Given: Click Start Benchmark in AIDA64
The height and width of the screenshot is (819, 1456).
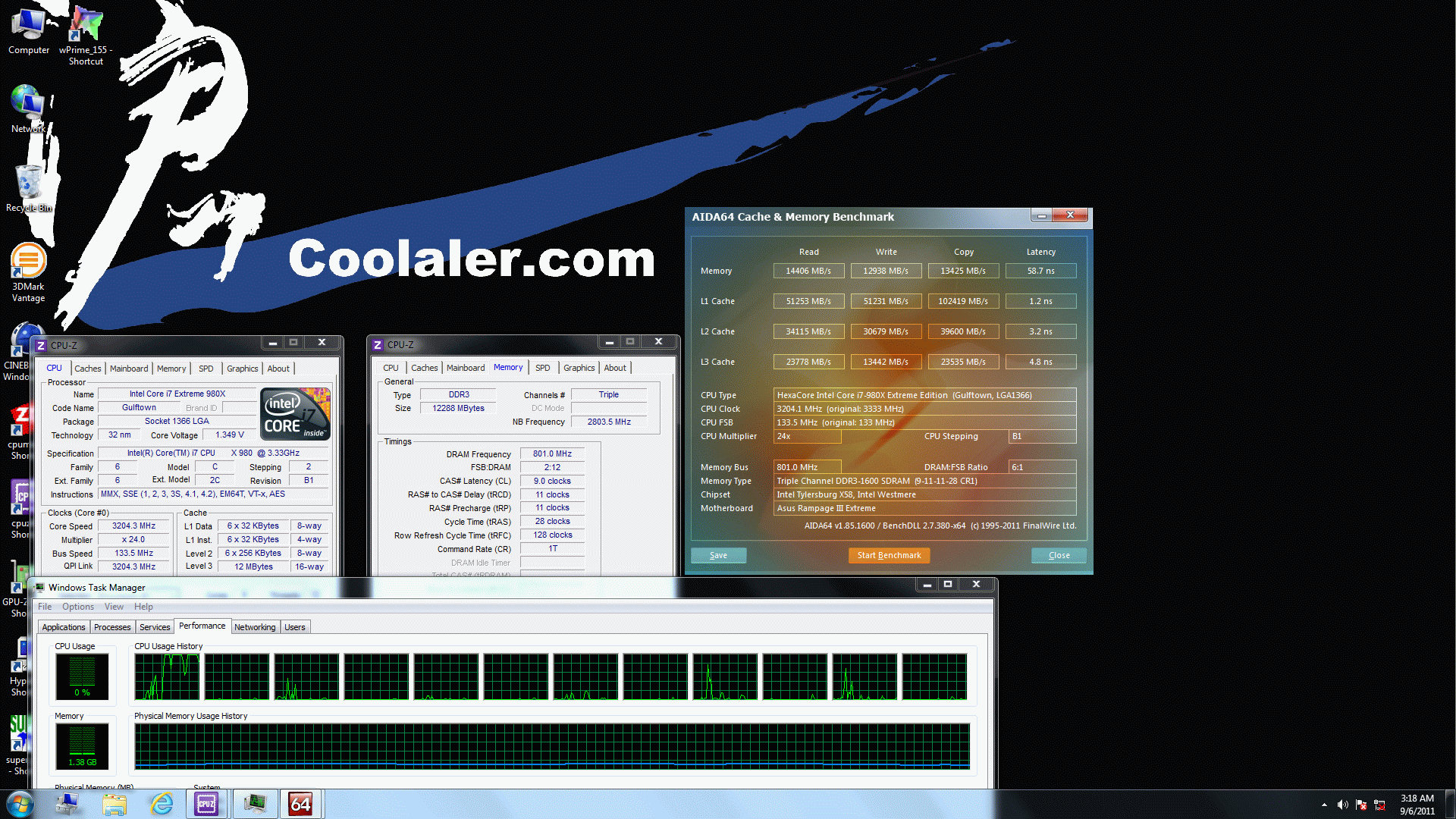Looking at the screenshot, I should pyautogui.click(x=889, y=555).
